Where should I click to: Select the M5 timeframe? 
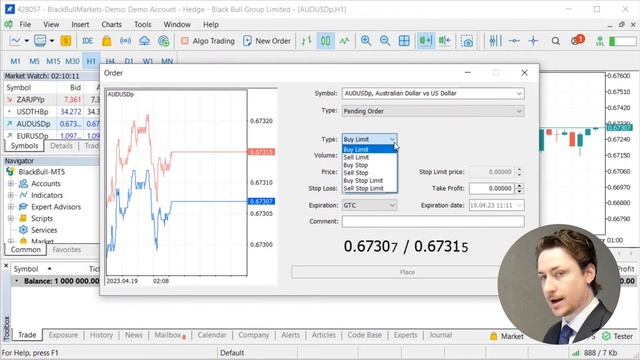(x=34, y=61)
